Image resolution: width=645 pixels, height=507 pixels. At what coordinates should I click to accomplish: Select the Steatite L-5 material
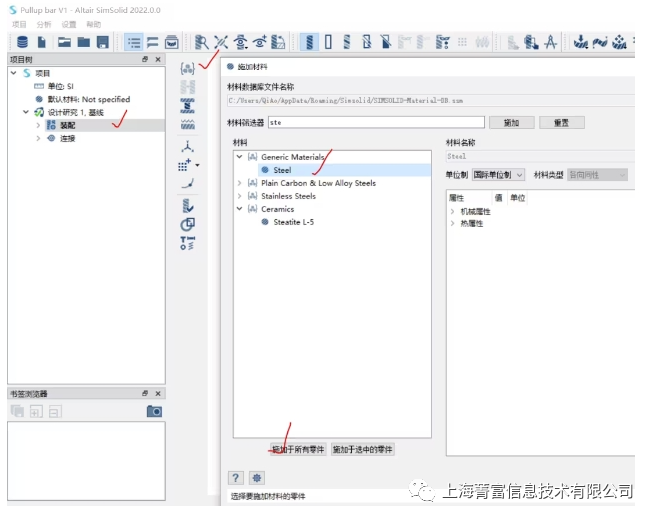(x=293, y=222)
